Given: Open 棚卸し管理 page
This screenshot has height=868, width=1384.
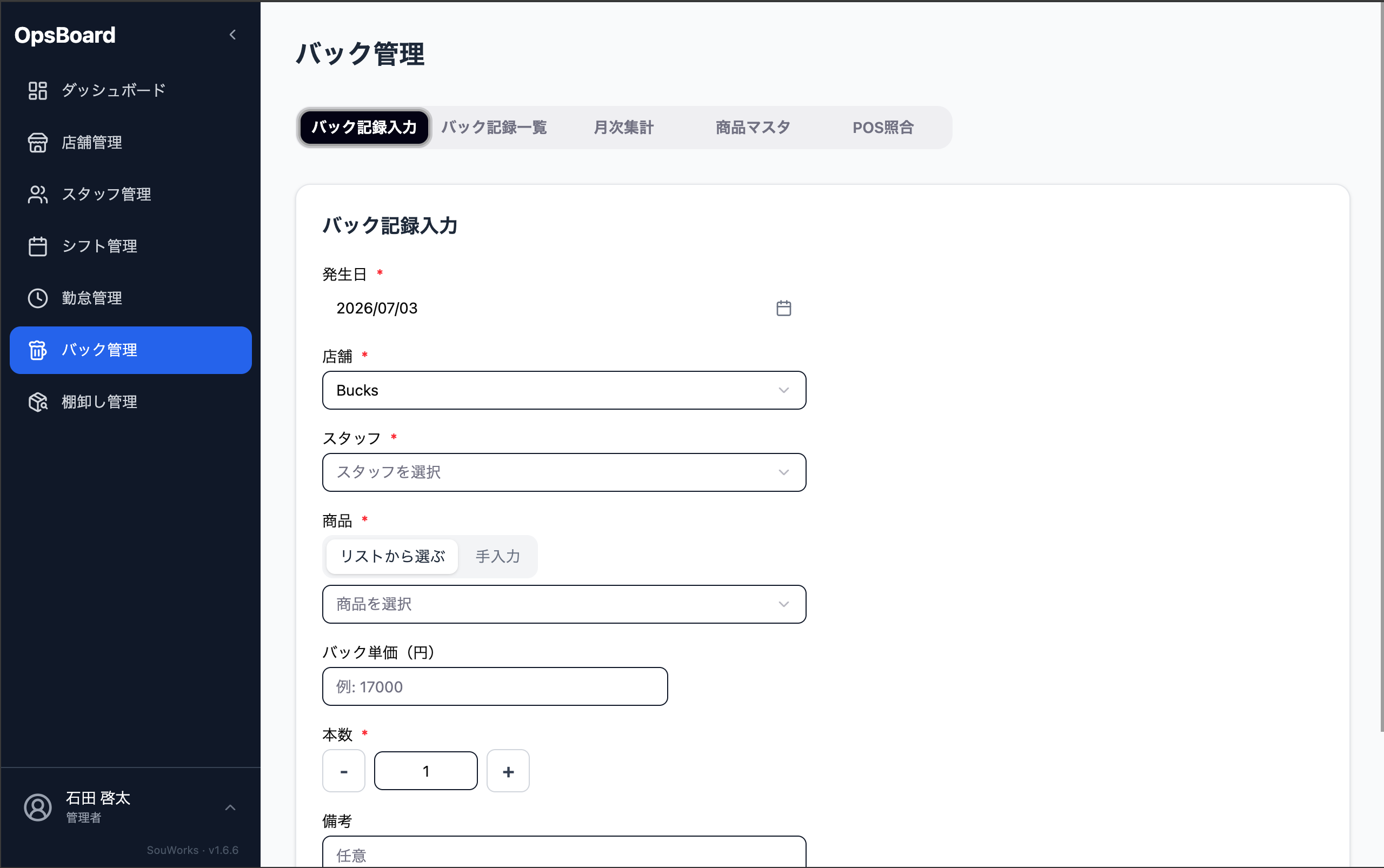Looking at the screenshot, I should pyautogui.click(x=131, y=402).
